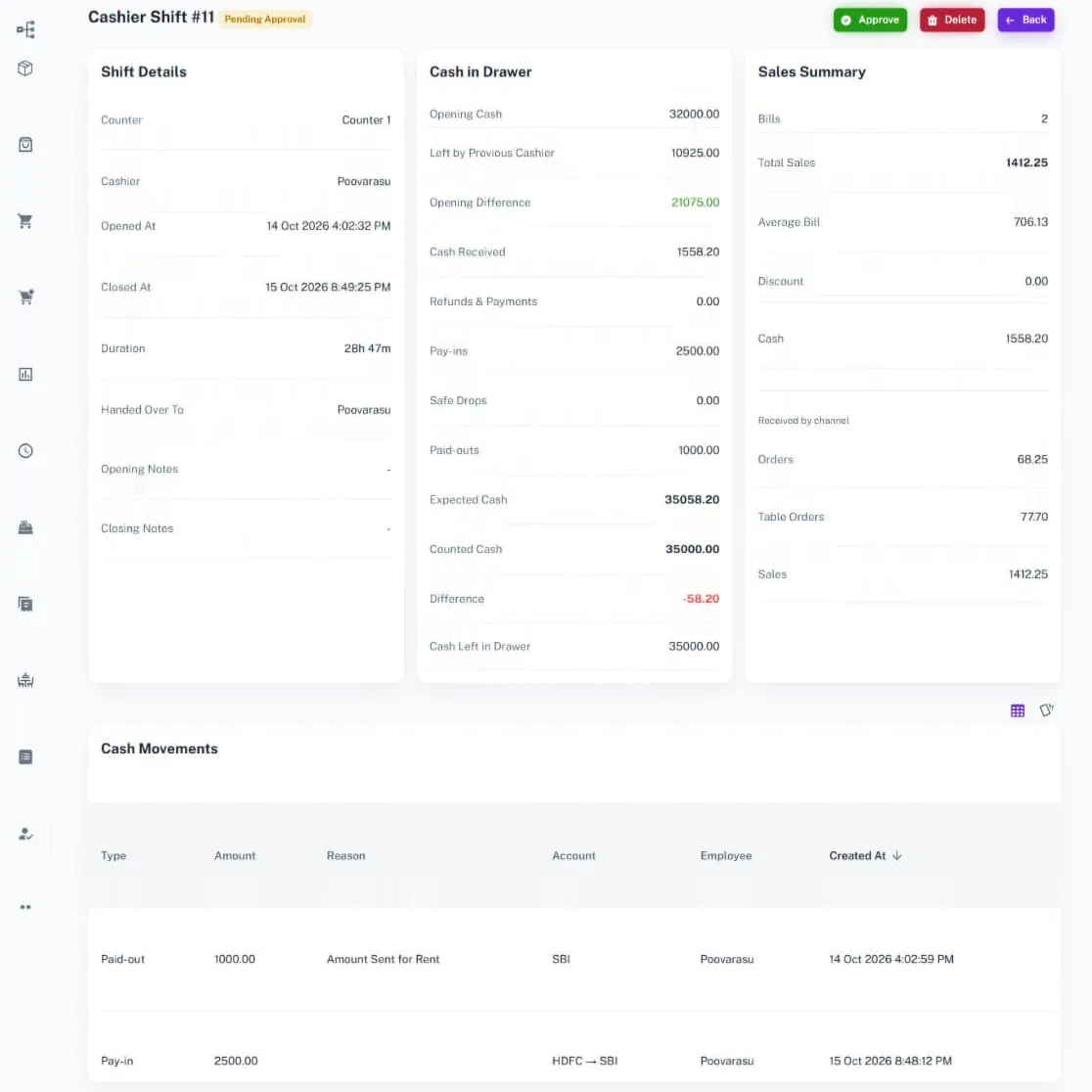The height and width of the screenshot is (1092, 1092).
Task: Click the Duration value 28h 47m
Action: click(367, 348)
